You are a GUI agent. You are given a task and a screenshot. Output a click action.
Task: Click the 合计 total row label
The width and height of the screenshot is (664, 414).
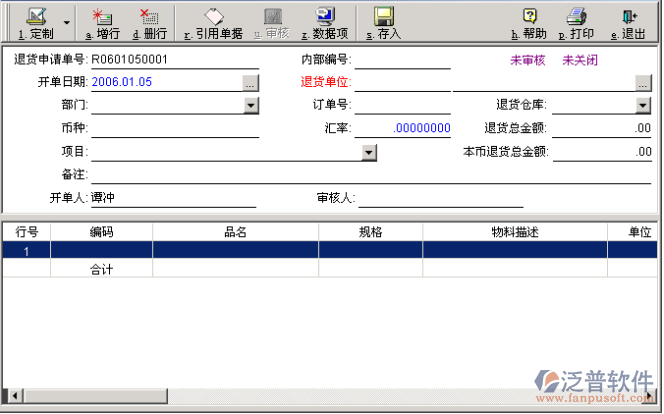point(102,269)
